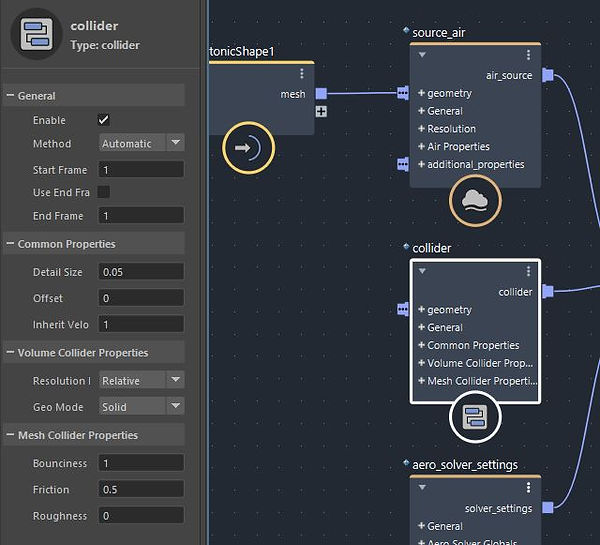Image resolution: width=600 pixels, height=545 pixels.
Task: Collapse the aero_solver_settings node with its triangle
Action: click(422, 487)
